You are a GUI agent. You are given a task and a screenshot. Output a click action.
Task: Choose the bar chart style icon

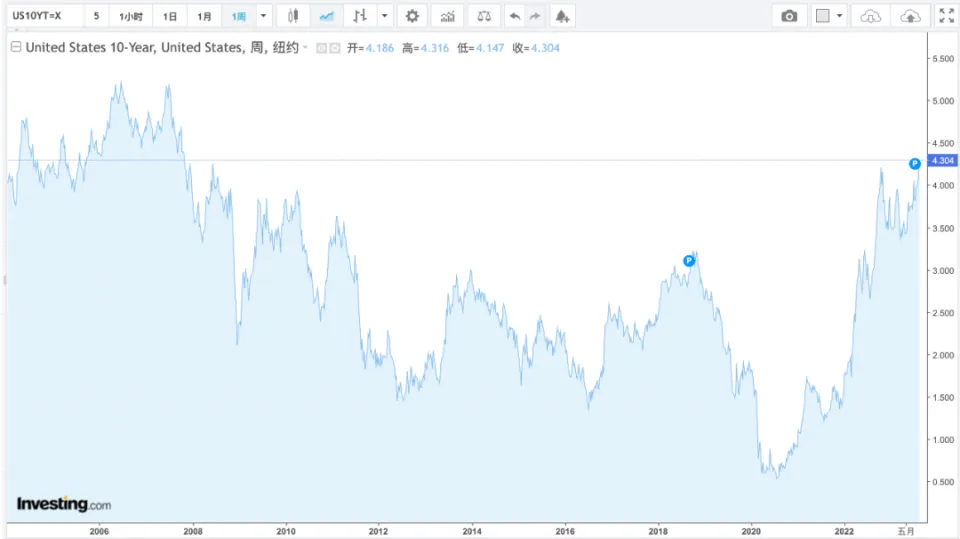tap(360, 16)
